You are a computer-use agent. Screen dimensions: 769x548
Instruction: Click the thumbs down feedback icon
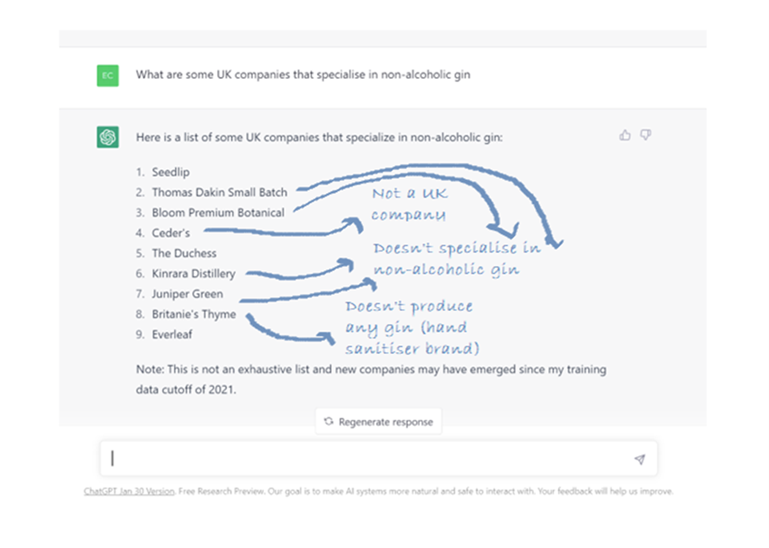pos(645,135)
